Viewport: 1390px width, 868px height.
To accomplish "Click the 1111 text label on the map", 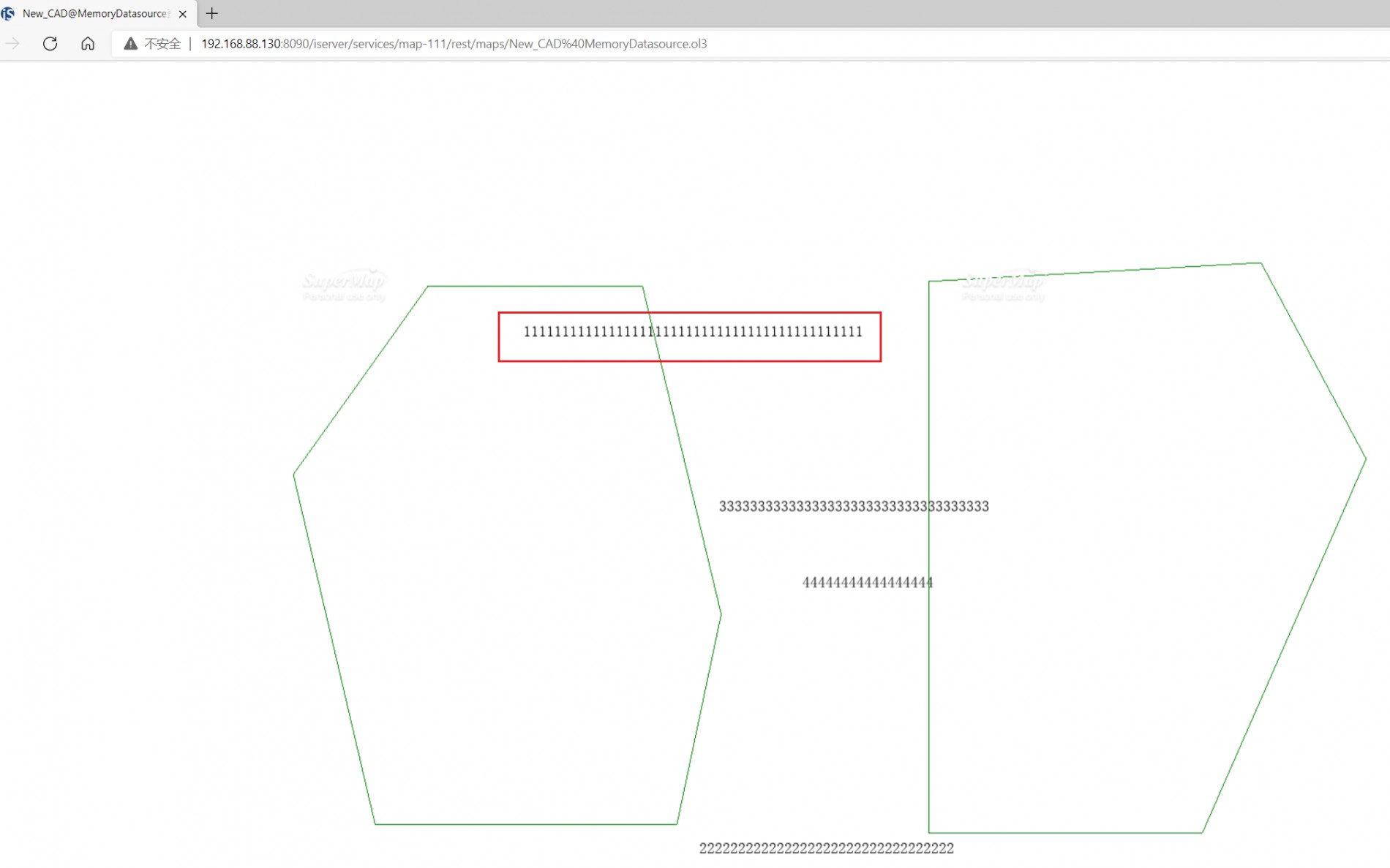I will [x=692, y=332].
